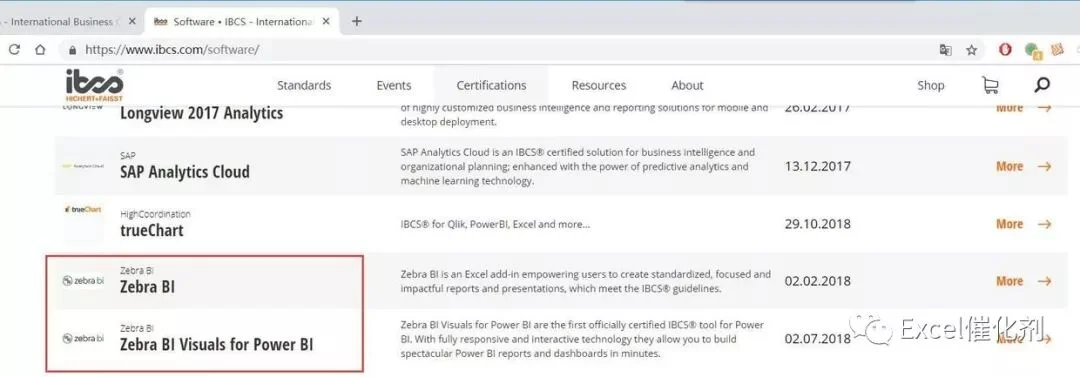
Task: Open the shopping cart icon
Action: click(x=990, y=85)
